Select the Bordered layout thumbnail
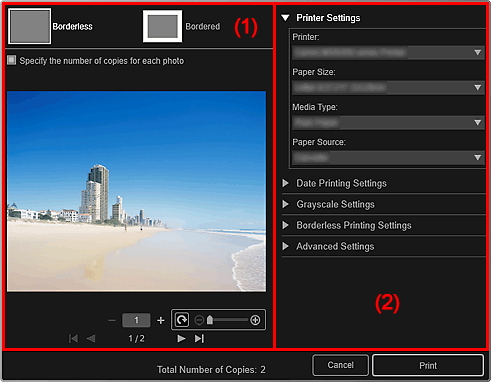Image resolution: width=491 pixels, height=382 pixels. point(162,26)
